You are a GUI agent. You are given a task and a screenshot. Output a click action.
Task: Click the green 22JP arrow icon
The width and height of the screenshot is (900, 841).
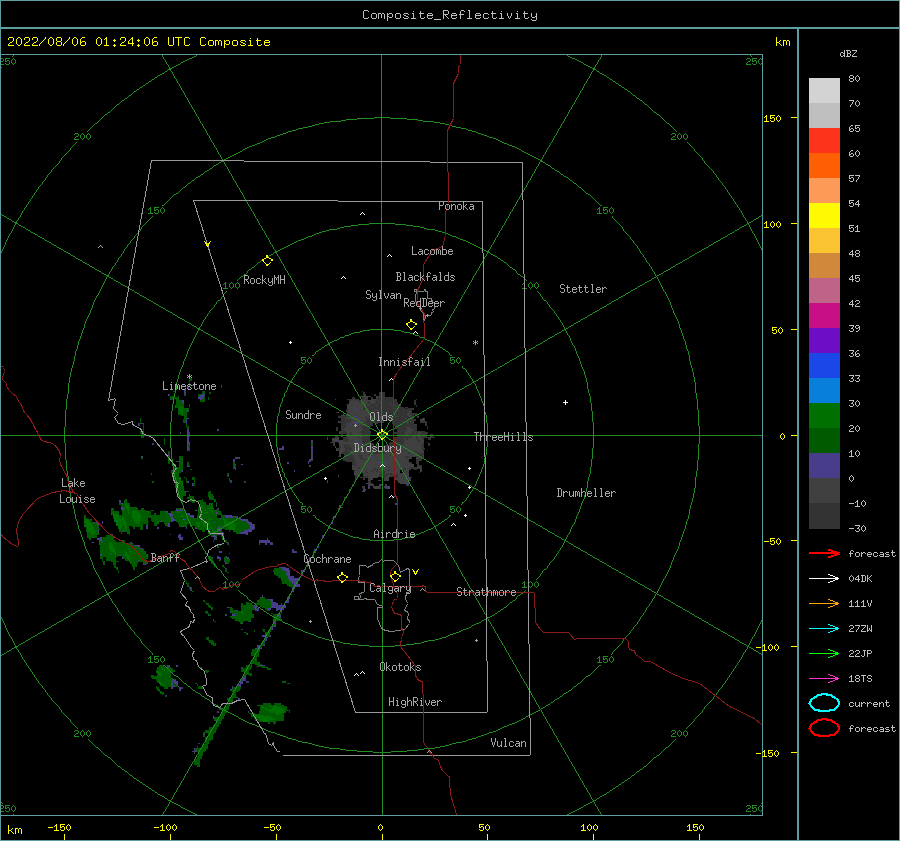824,653
